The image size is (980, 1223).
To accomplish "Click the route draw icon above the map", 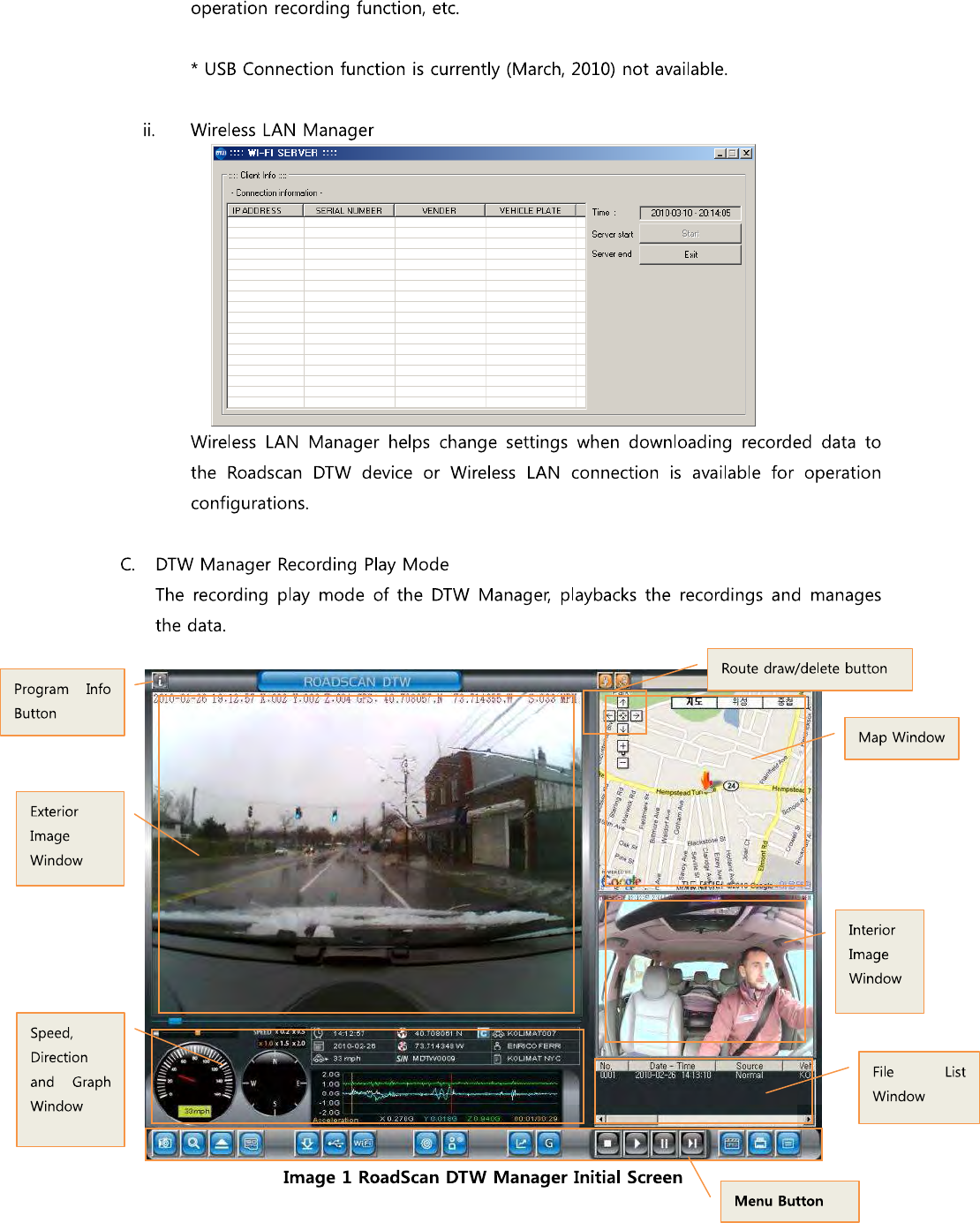I will click(x=605, y=680).
